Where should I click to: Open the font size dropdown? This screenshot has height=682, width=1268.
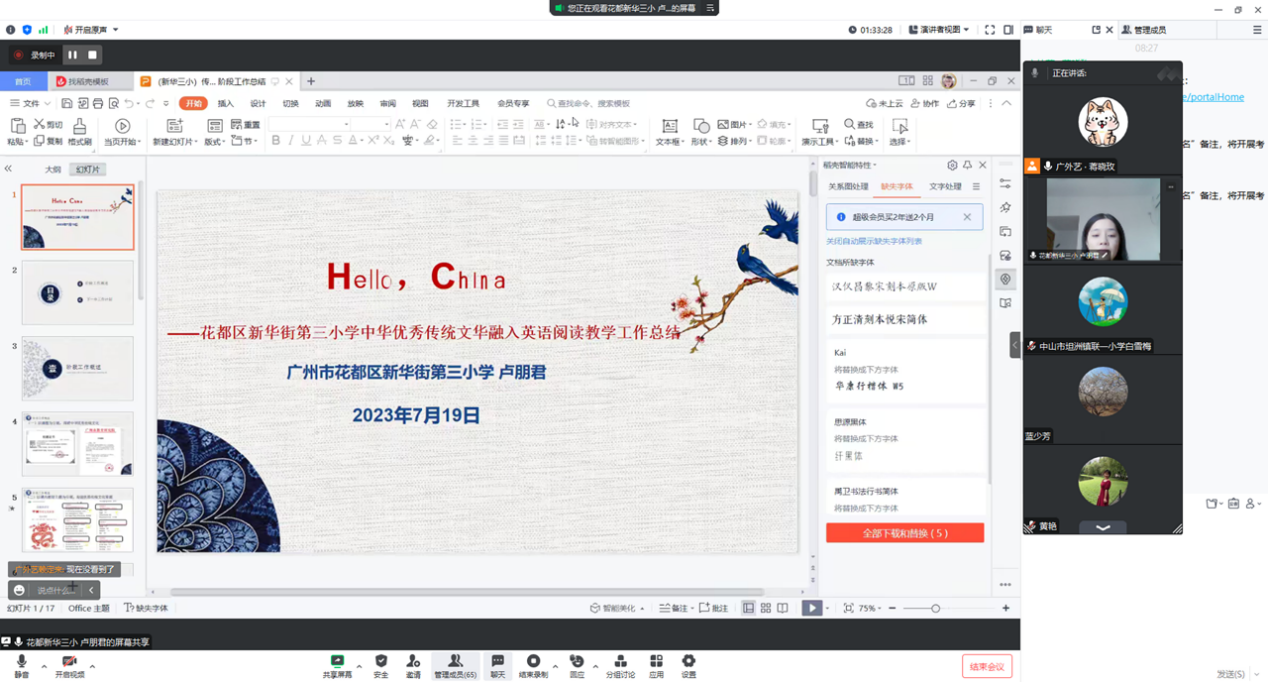tap(389, 123)
